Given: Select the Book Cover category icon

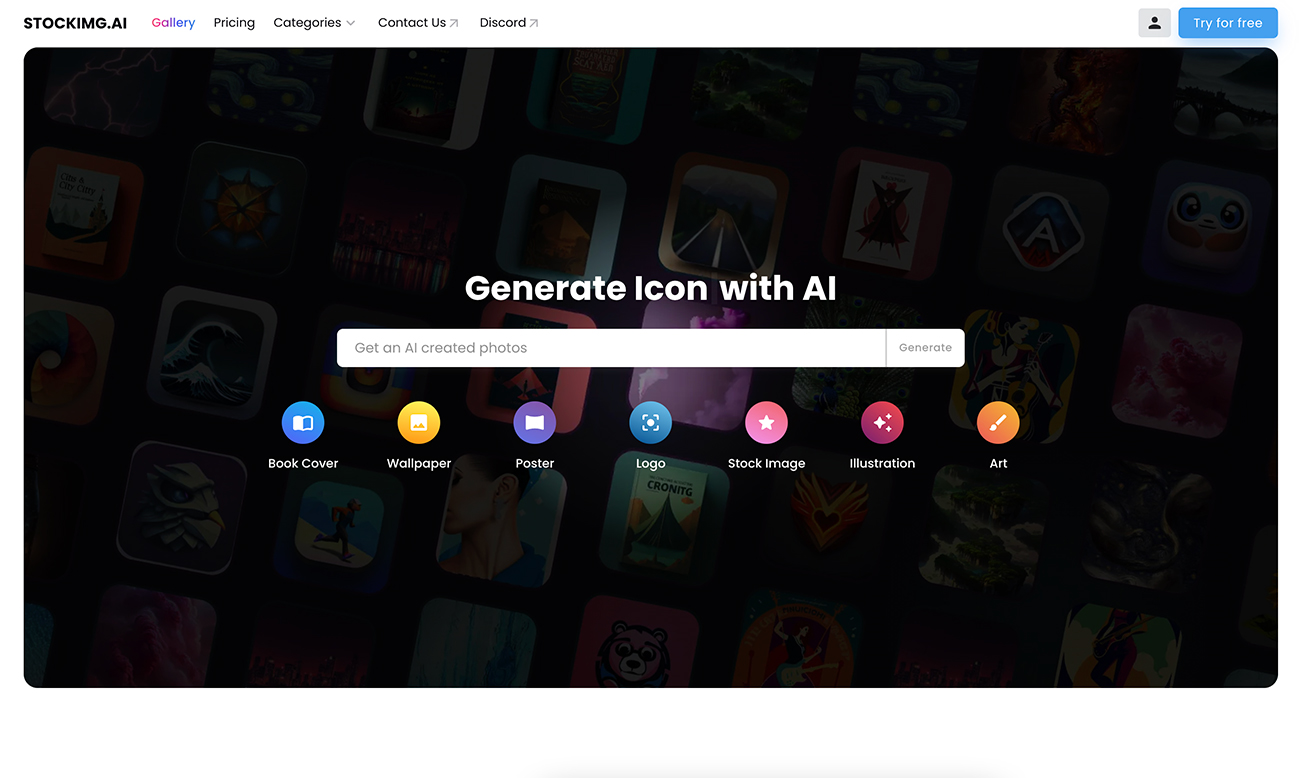Looking at the screenshot, I should [x=303, y=423].
